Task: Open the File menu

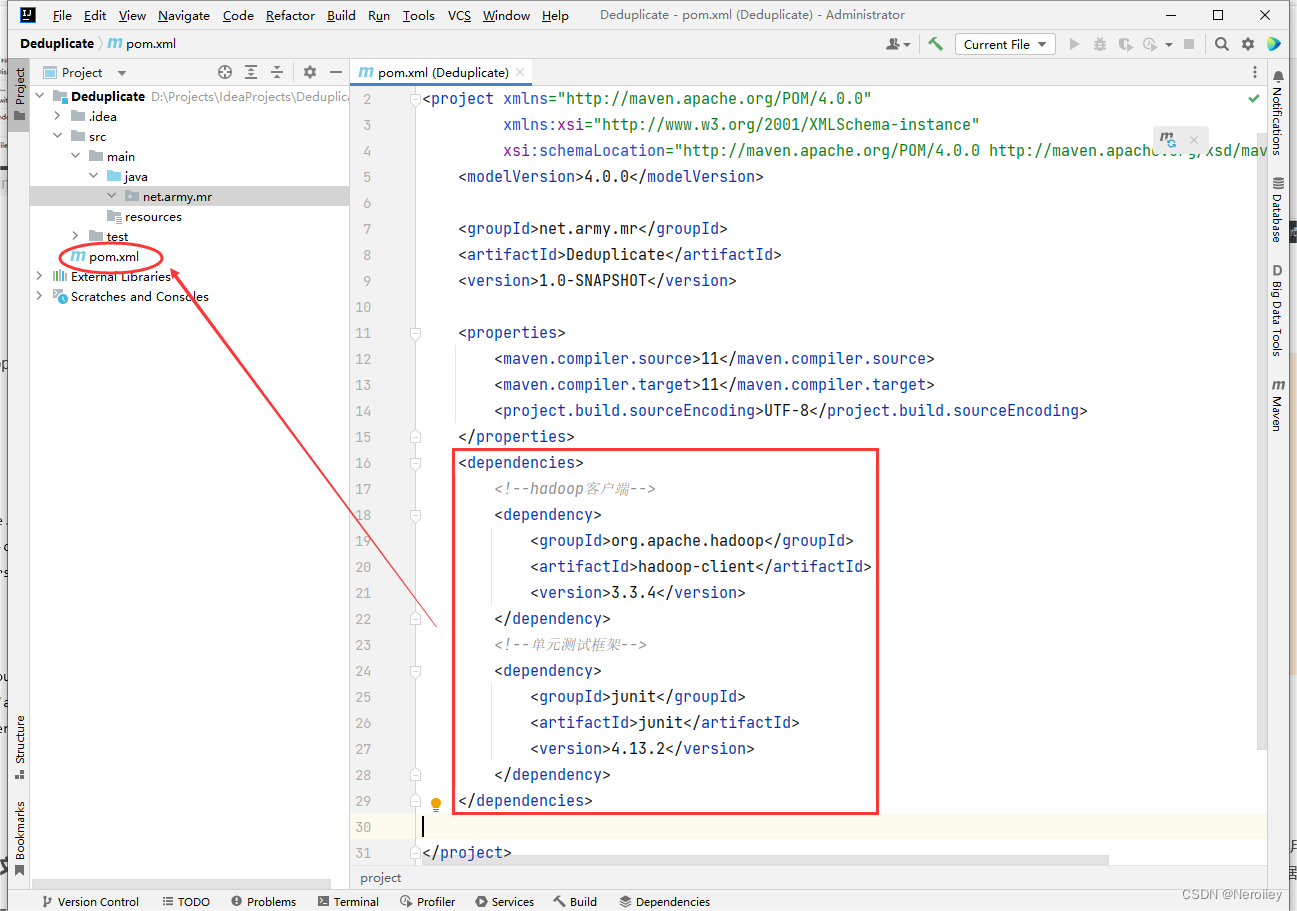Action: pyautogui.click(x=62, y=15)
